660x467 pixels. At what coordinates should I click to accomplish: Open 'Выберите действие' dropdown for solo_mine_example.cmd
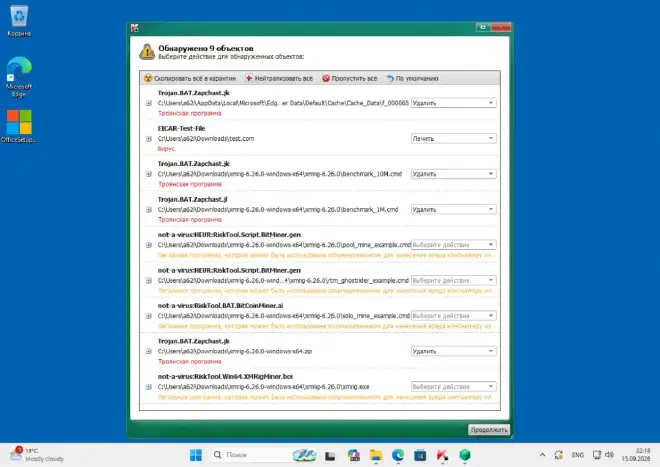453,316
